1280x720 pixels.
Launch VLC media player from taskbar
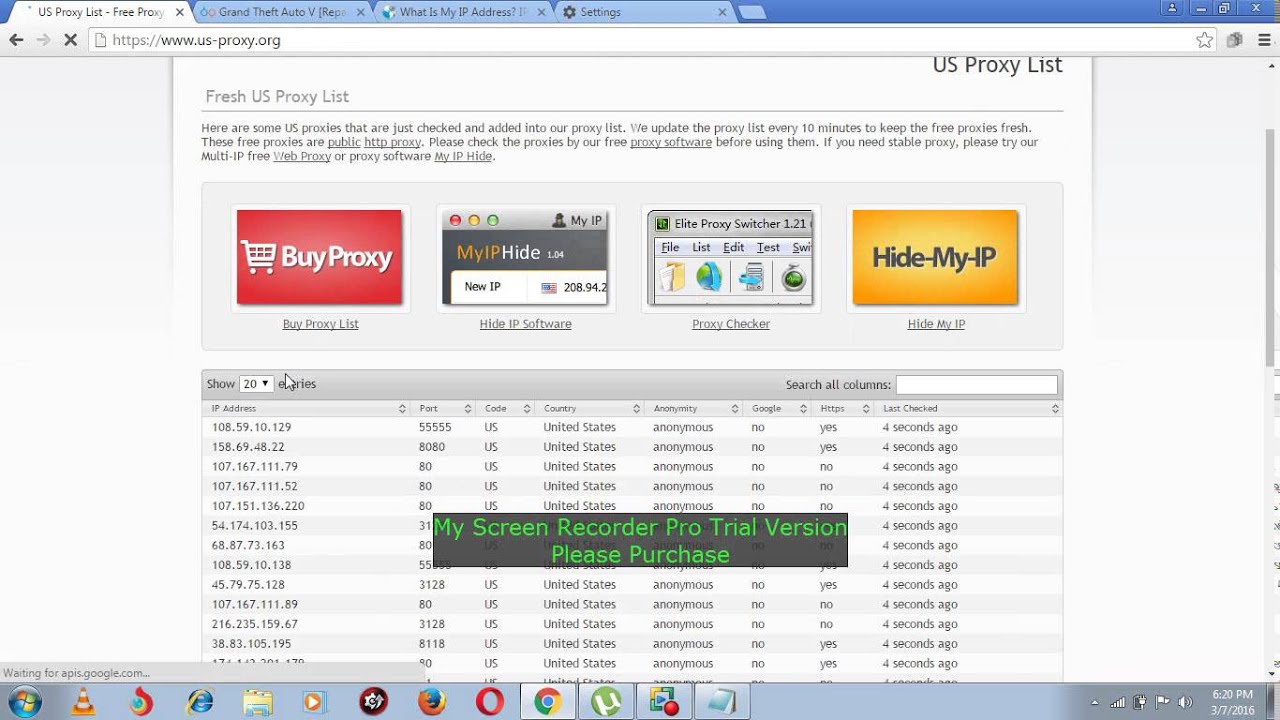[x=84, y=702]
